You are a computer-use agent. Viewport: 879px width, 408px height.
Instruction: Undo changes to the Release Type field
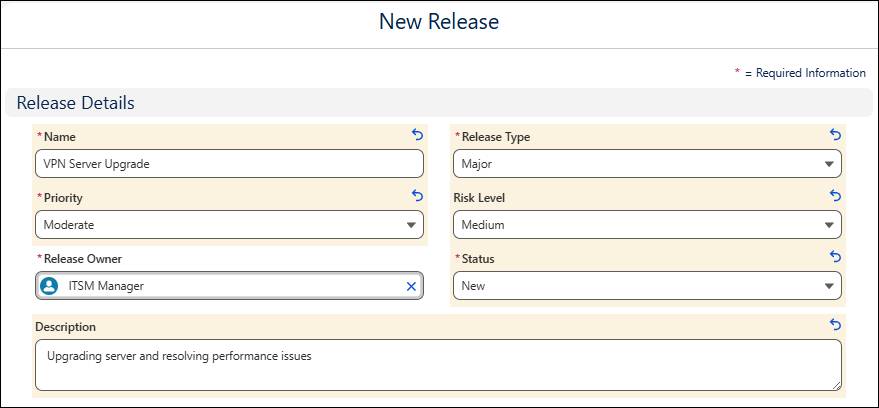pyautogui.click(x=835, y=135)
